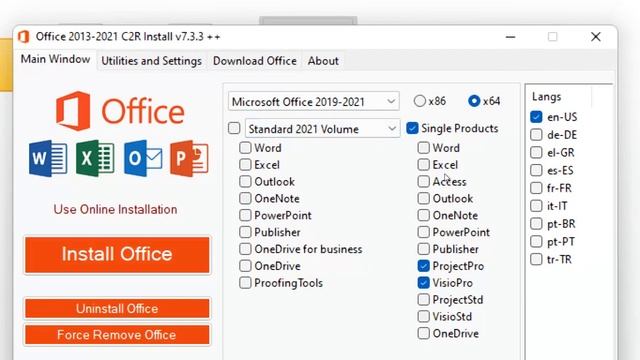The height and width of the screenshot is (360, 640).
Task: Click the Use Online Installation text
Action: (x=116, y=209)
